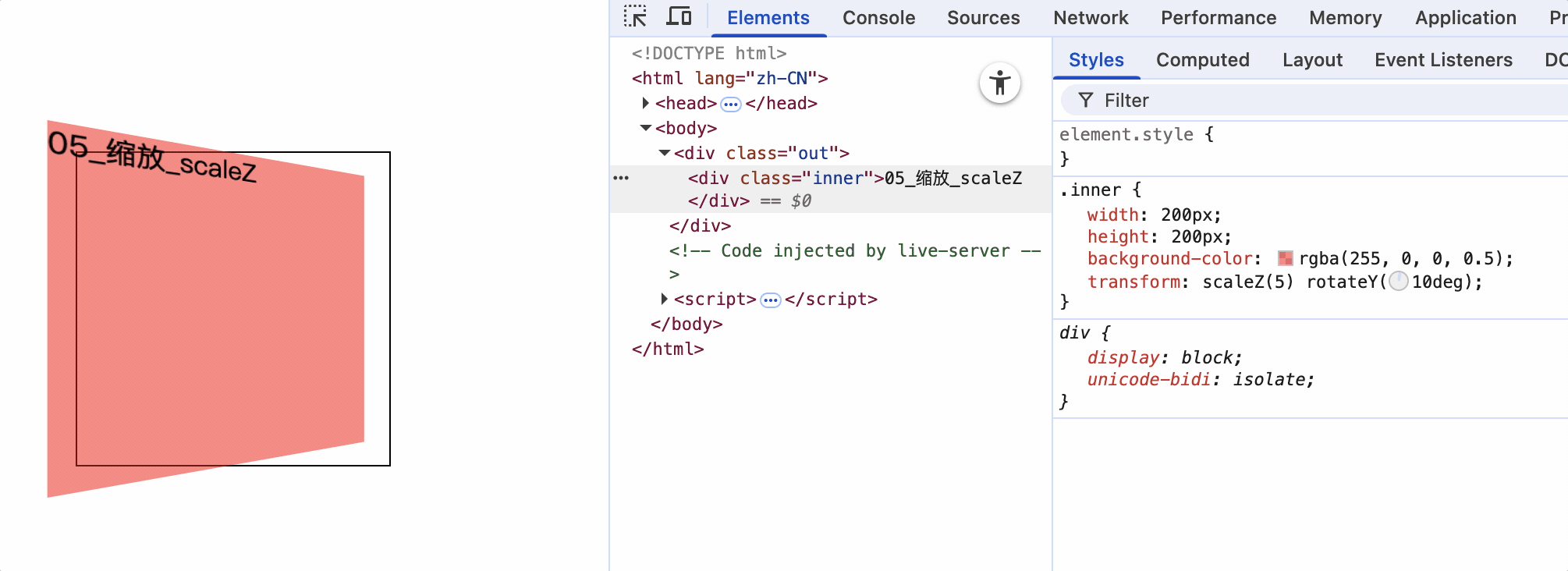The image size is (1568, 571).
Task: Click the display: block user-agent declaration
Action: 1165,357
